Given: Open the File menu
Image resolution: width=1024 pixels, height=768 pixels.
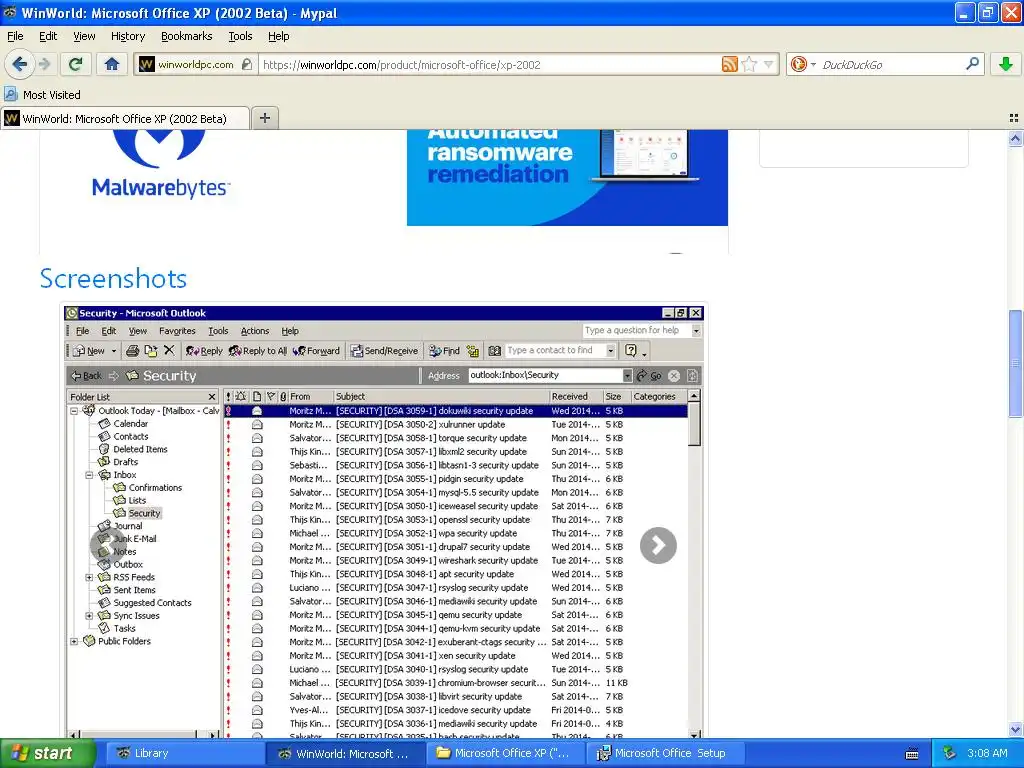Looking at the screenshot, I should tap(15, 36).
